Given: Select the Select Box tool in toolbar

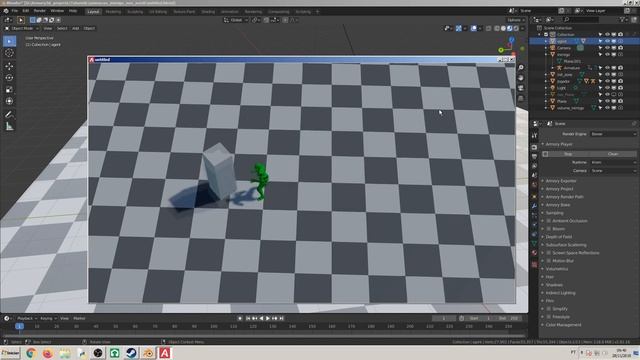Looking at the screenshot, I should click(9, 41).
